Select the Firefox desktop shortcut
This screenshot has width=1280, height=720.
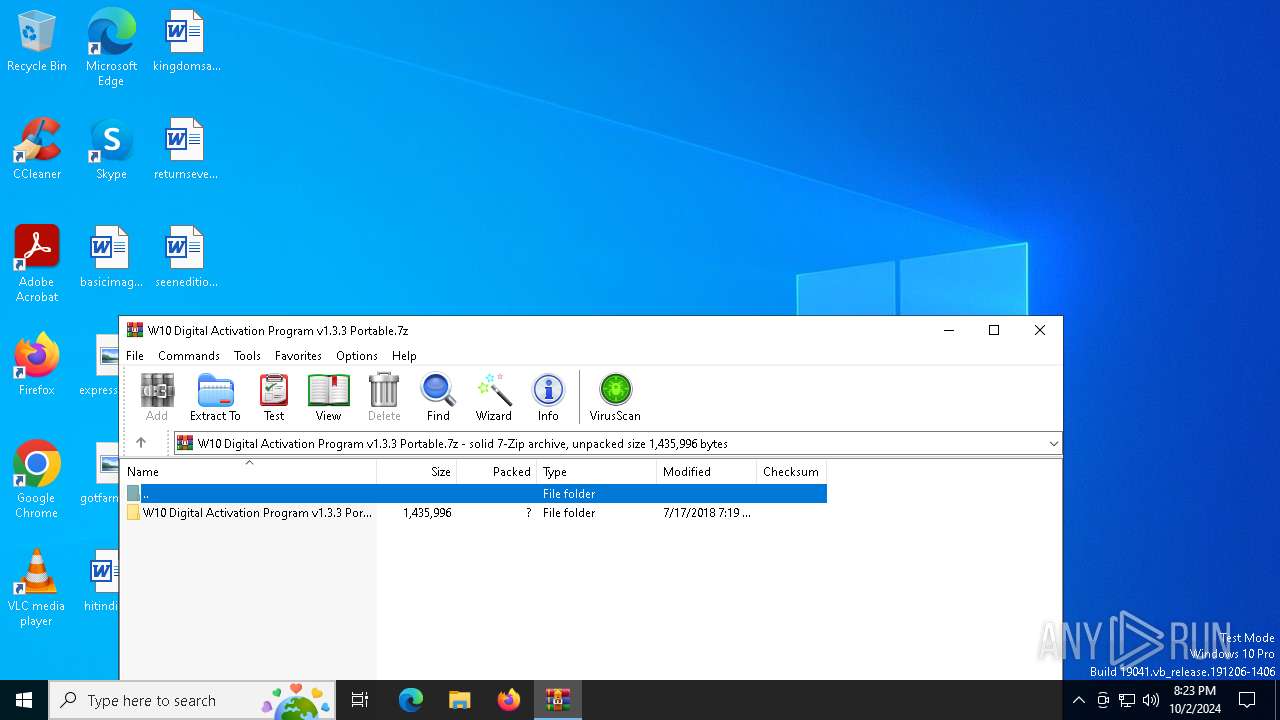37,365
